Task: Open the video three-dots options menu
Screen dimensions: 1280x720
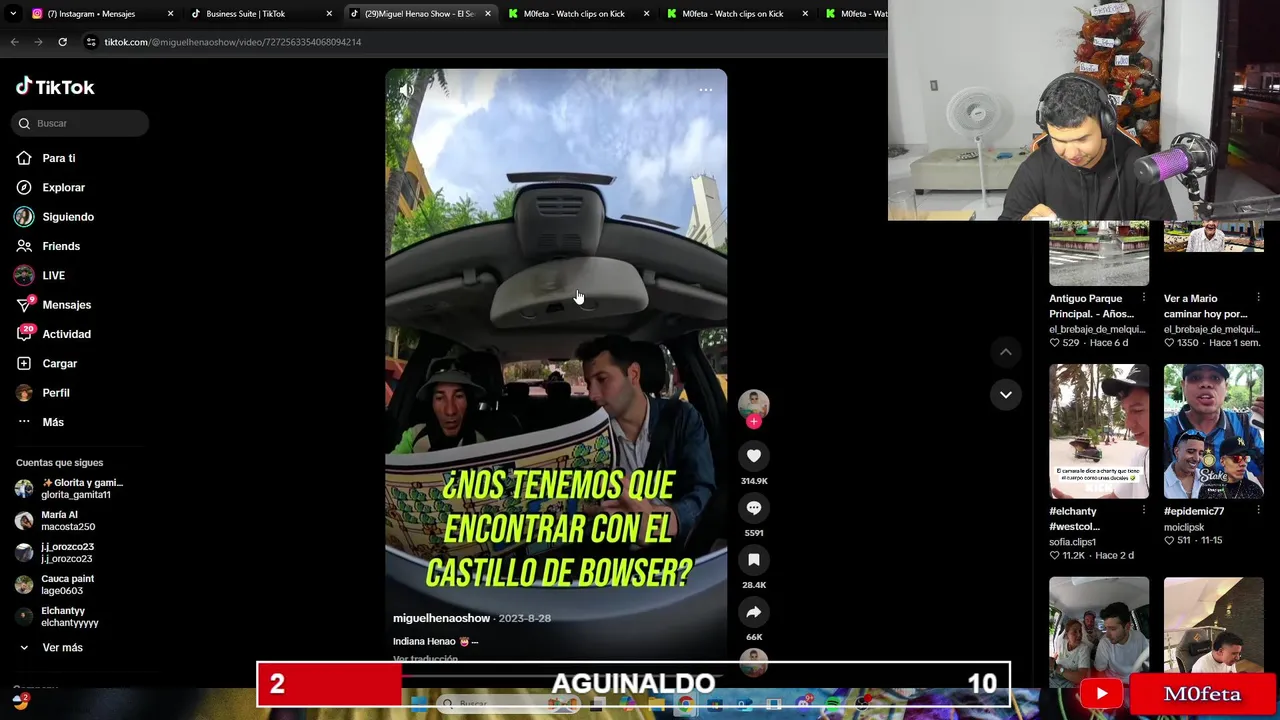Action: (x=705, y=90)
